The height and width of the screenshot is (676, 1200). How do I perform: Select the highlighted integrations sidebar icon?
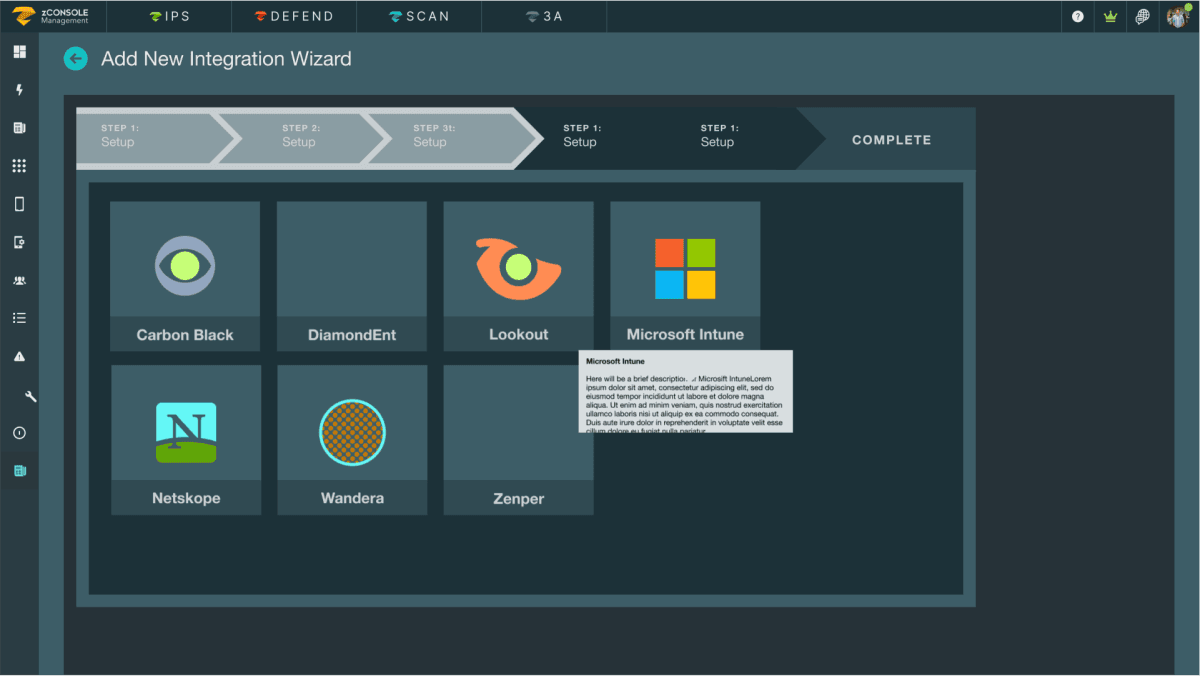pyautogui.click(x=19, y=470)
